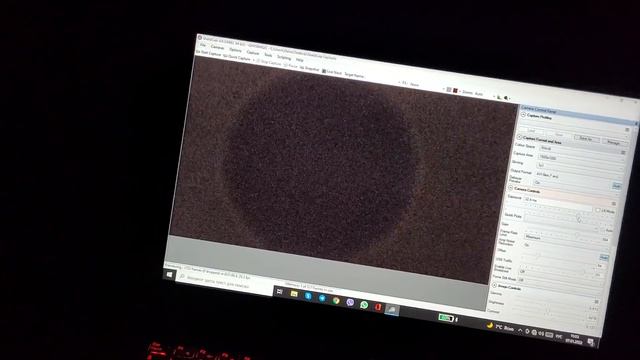Collapse the Capture Profiles section

click(523, 116)
